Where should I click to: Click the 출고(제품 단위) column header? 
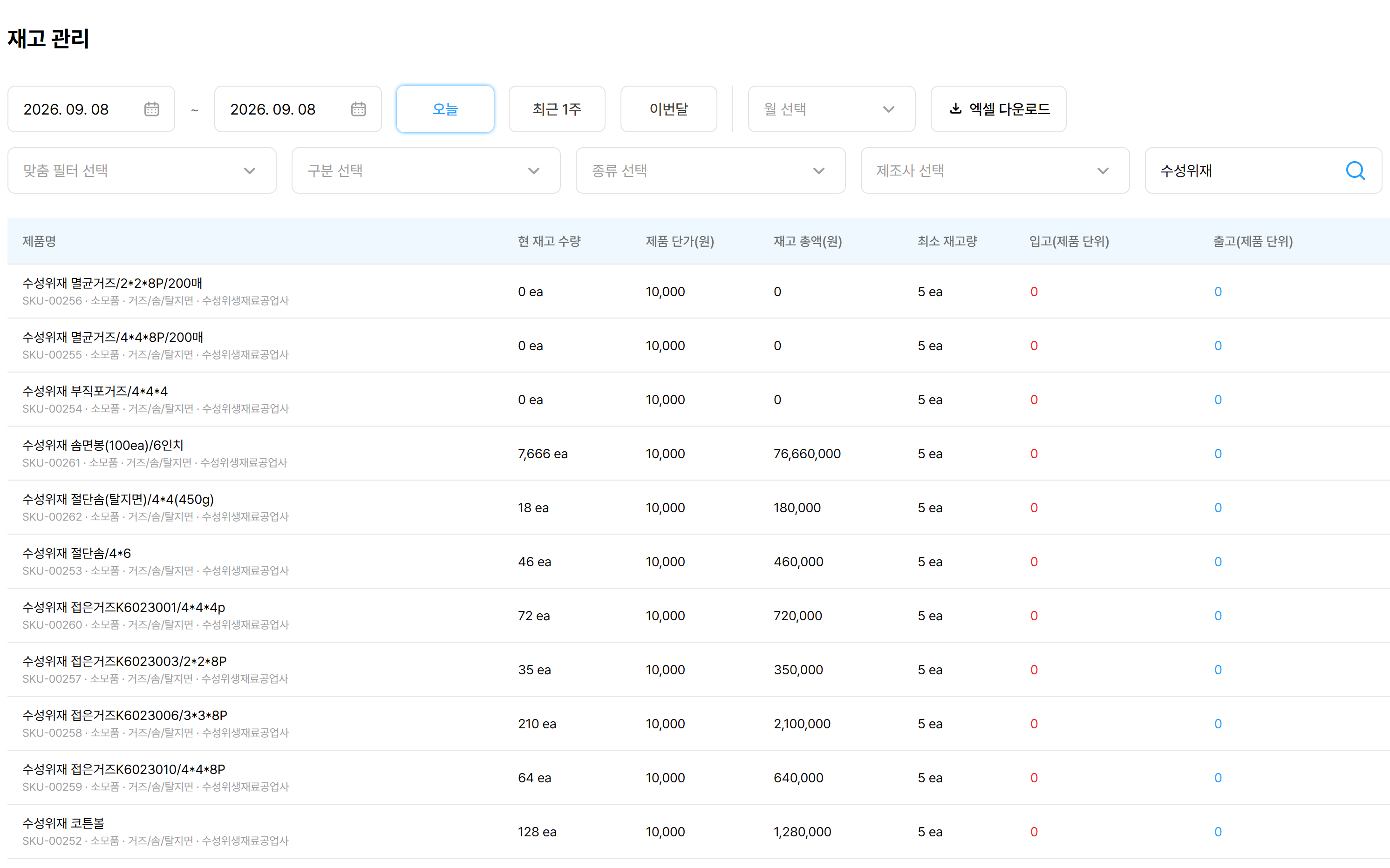[x=1253, y=241]
